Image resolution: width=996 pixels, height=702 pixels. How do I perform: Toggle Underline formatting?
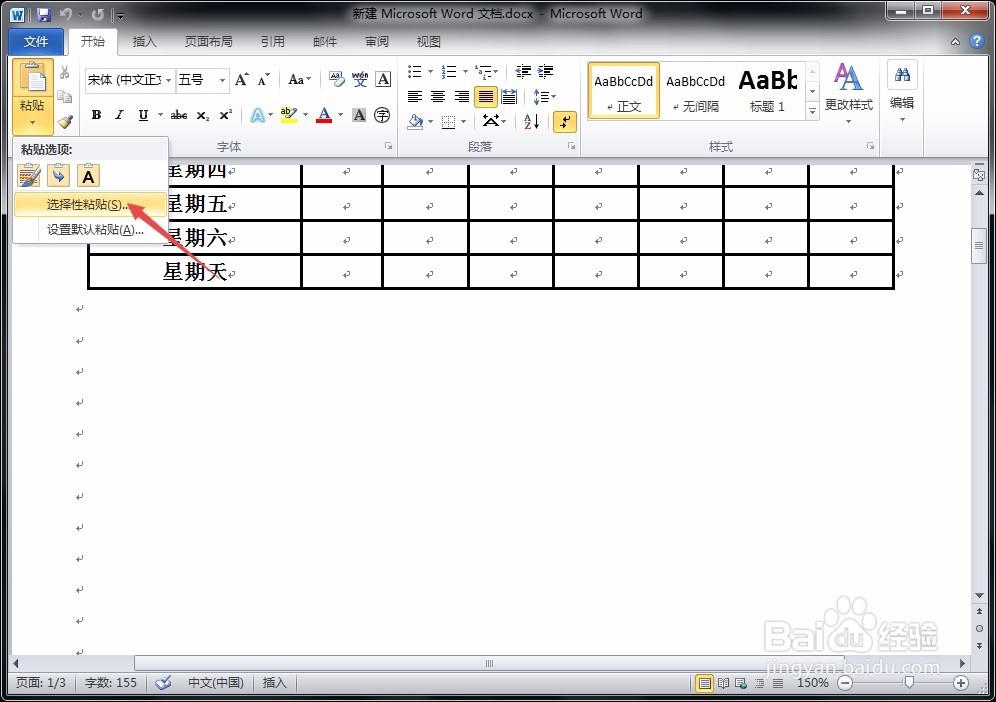click(143, 115)
